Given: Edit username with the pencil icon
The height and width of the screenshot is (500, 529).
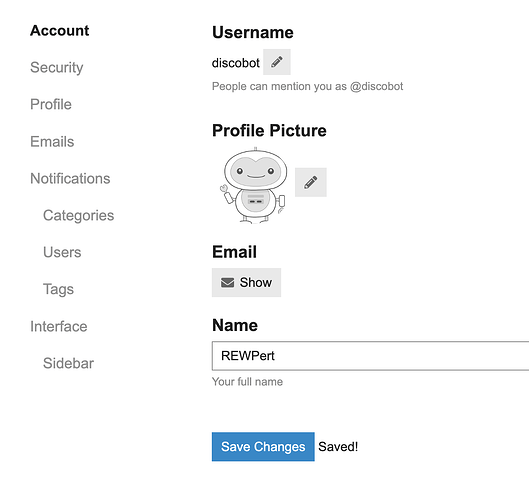Looking at the screenshot, I should point(277,62).
